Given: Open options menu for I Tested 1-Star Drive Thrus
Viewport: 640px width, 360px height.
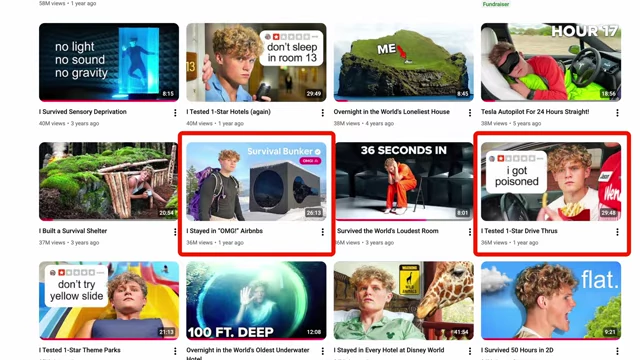Looking at the screenshot, I should pos(617,232).
